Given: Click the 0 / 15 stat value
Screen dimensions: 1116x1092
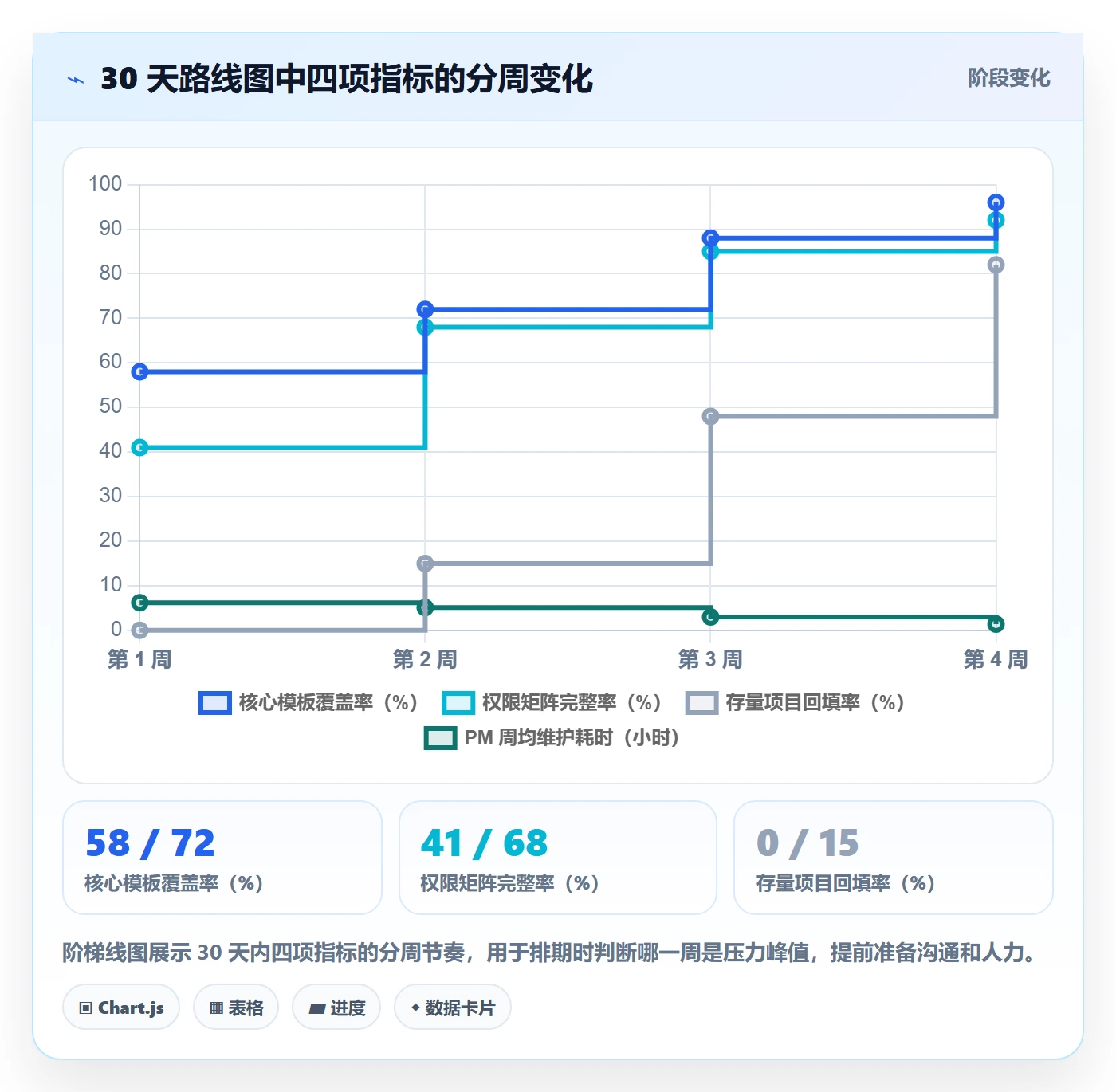Looking at the screenshot, I should 808,843.
